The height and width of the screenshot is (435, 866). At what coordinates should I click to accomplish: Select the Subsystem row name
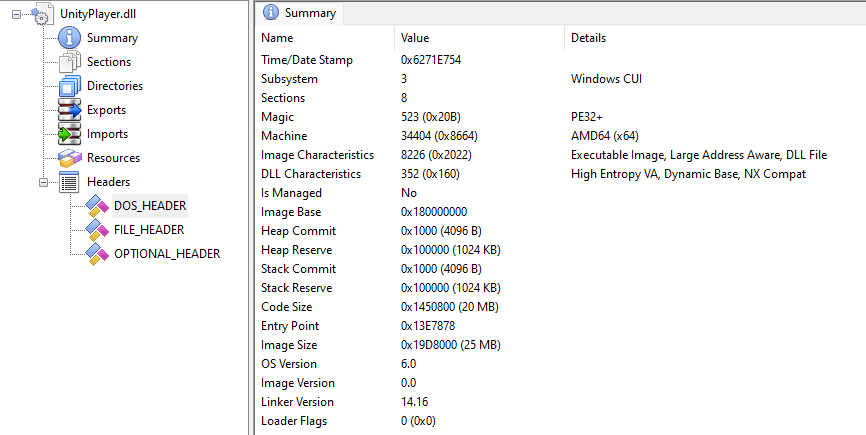(x=289, y=79)
